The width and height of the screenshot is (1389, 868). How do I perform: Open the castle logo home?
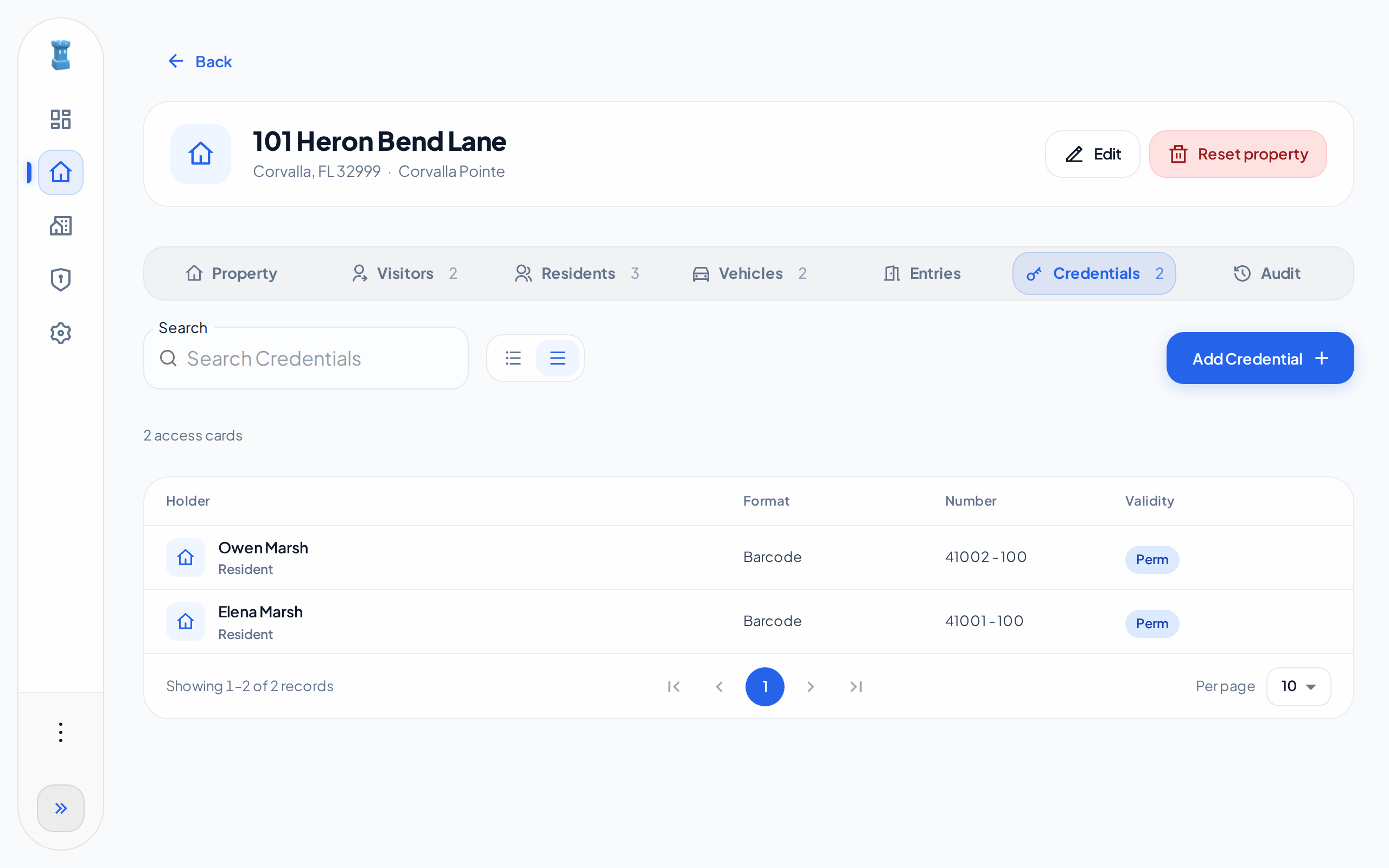60,55
